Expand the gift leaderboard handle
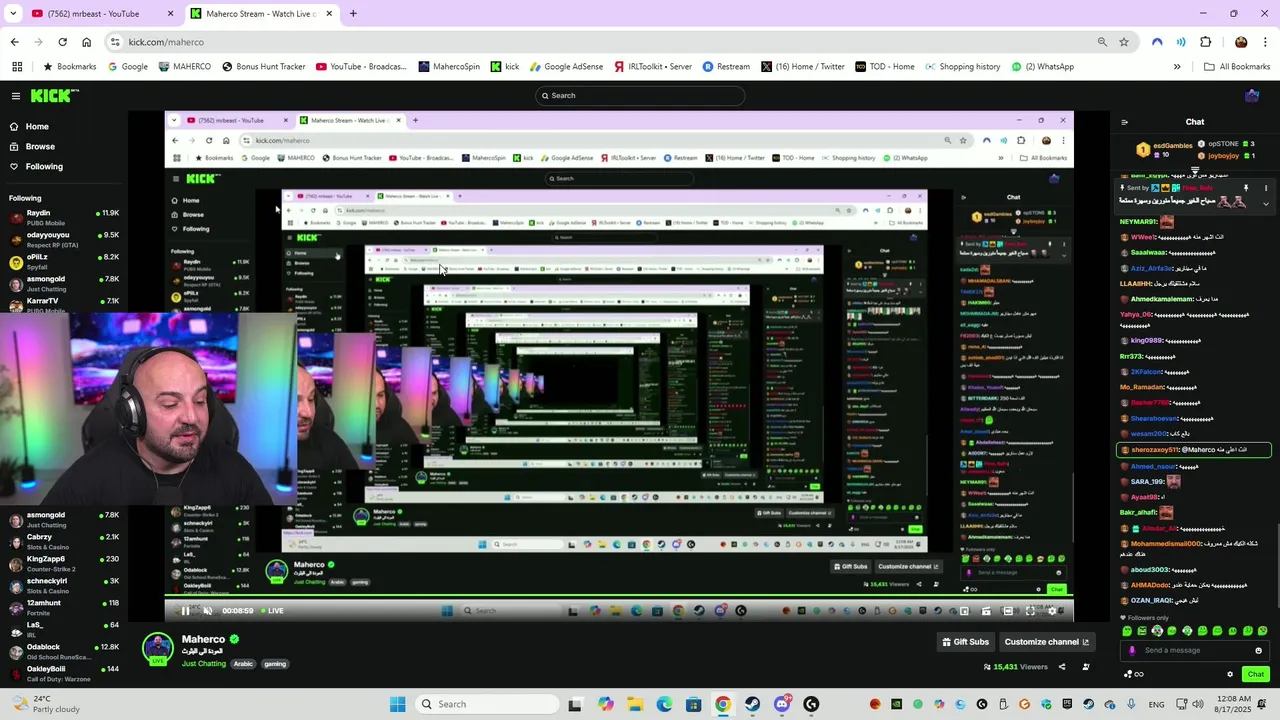 click(x=1195, y=171)
